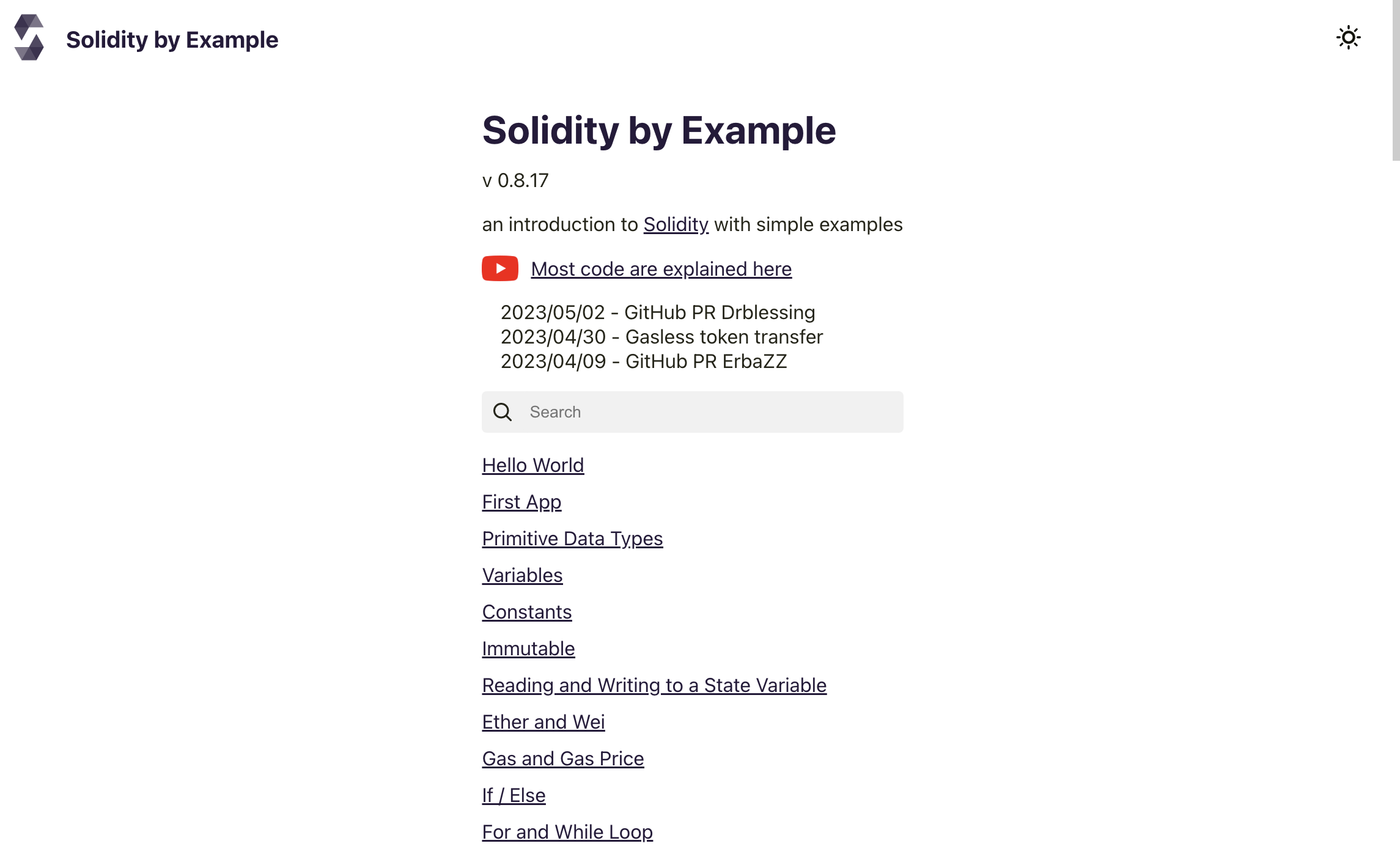Visit the For and While Loop example
Viewport: 1400px width, 857px height.
567,832
